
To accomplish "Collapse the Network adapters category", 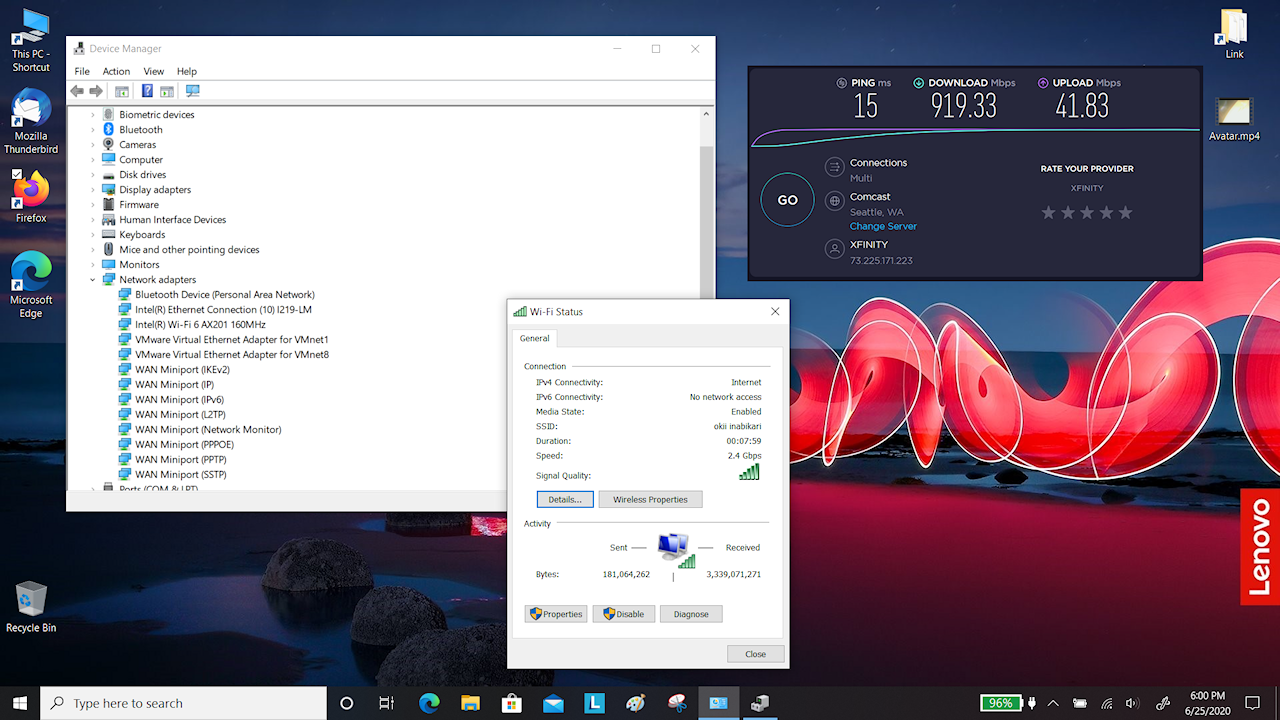I will [93, 280].
